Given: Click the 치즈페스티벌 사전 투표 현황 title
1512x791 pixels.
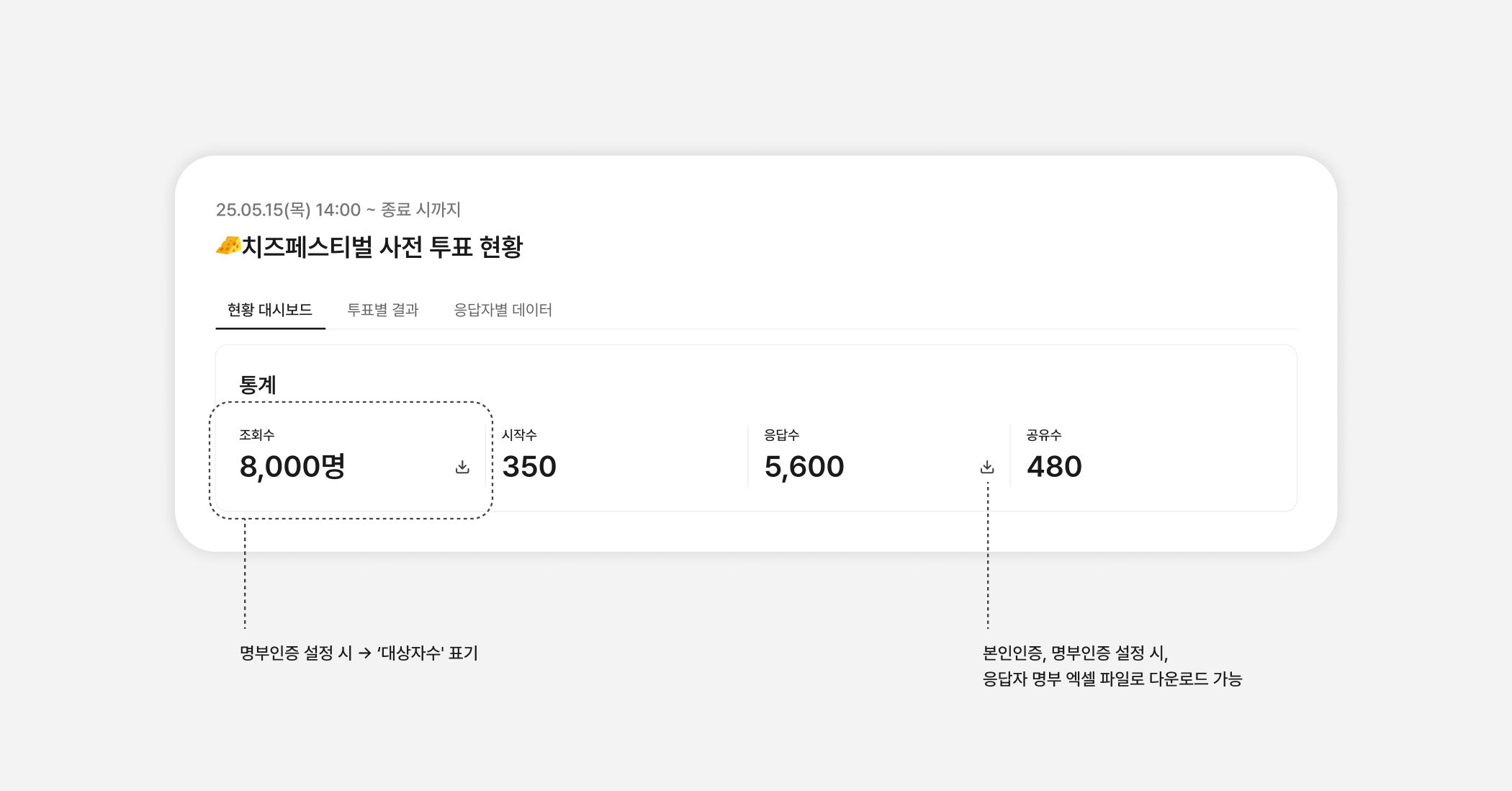Looking at the screenshot, I should click(x=382, y=247).
